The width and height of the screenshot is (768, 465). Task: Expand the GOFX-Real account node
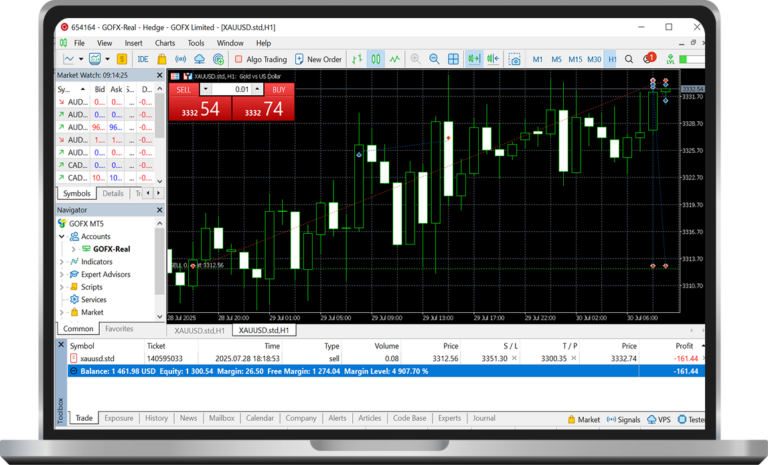tap(73, 249)
